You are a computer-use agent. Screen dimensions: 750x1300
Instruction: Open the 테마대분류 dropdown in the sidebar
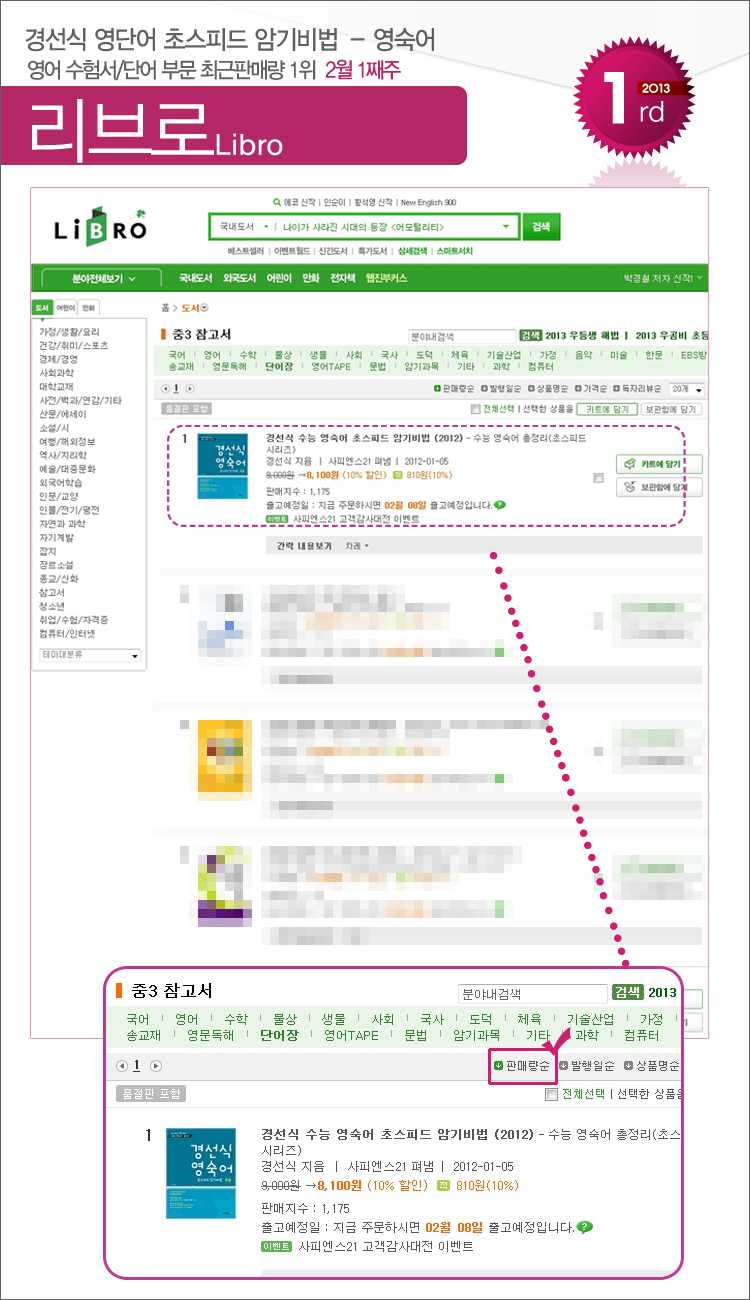88,656
